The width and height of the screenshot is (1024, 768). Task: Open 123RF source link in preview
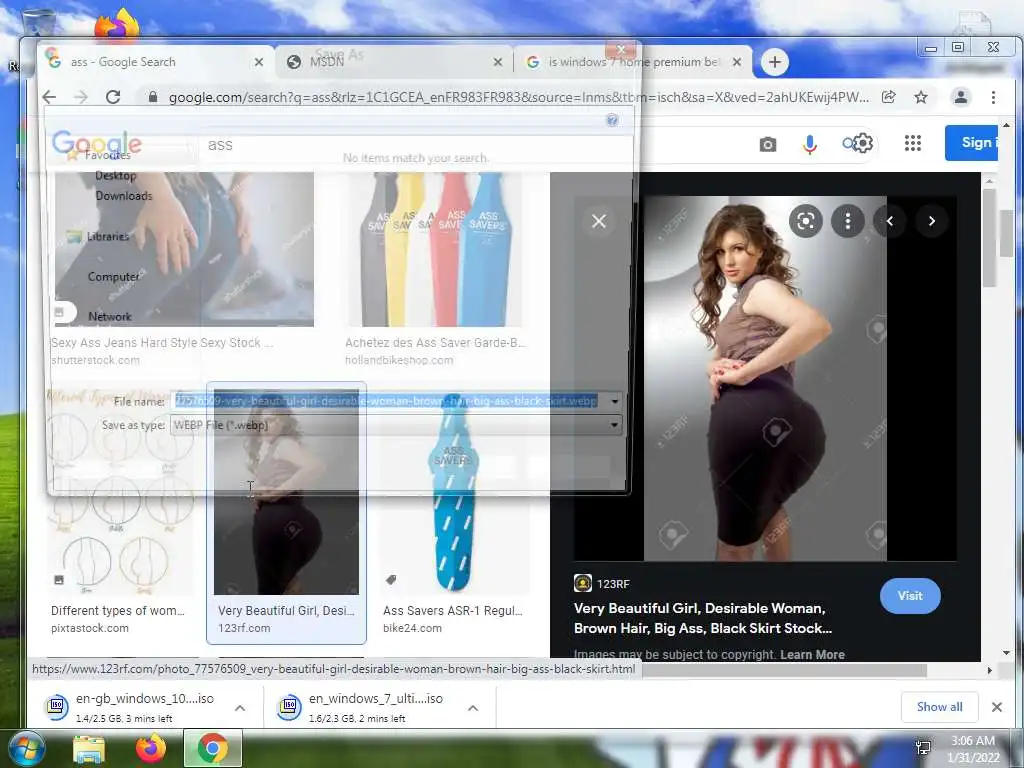601,584
